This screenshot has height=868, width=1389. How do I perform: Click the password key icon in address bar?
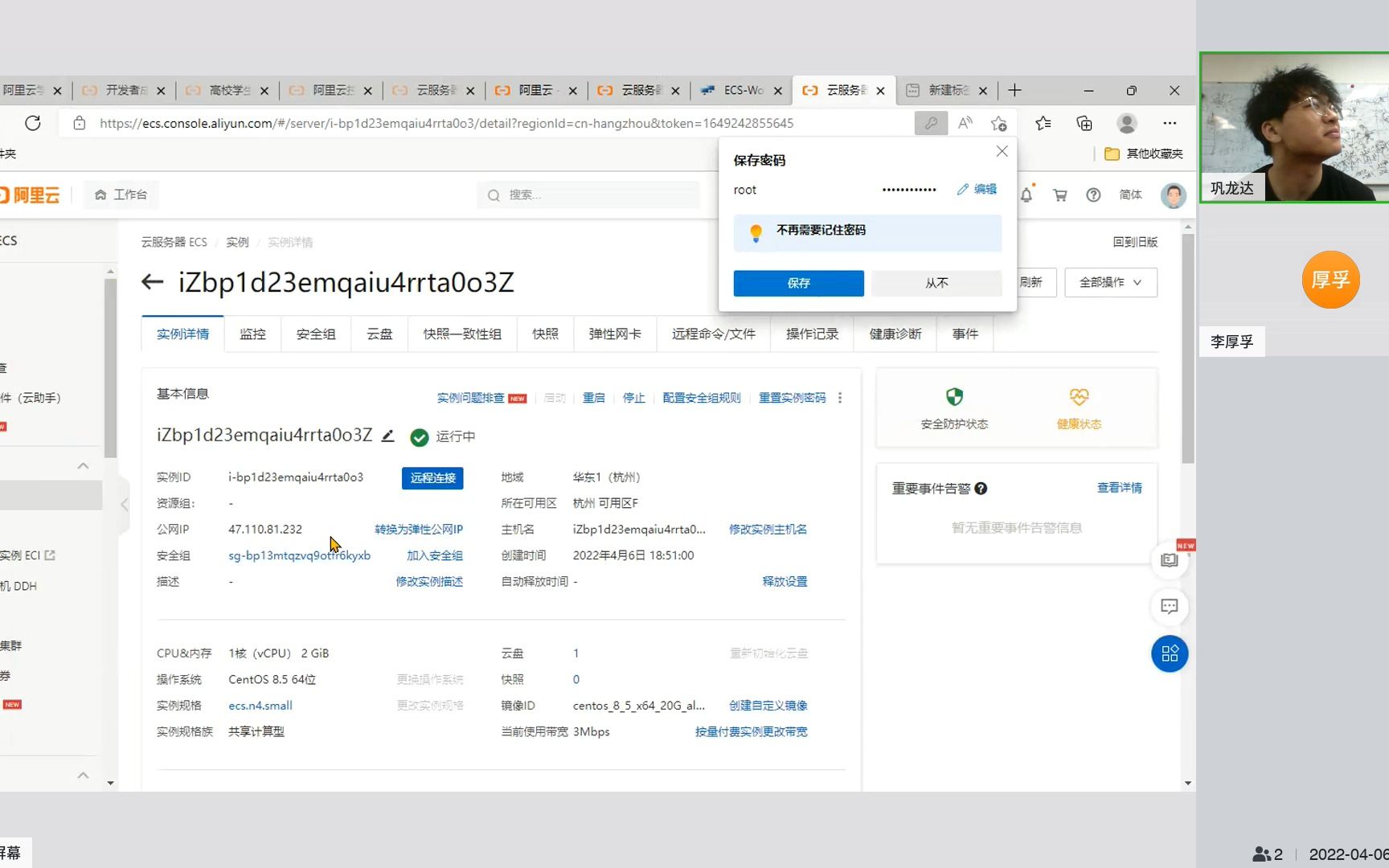click(931, 123)
